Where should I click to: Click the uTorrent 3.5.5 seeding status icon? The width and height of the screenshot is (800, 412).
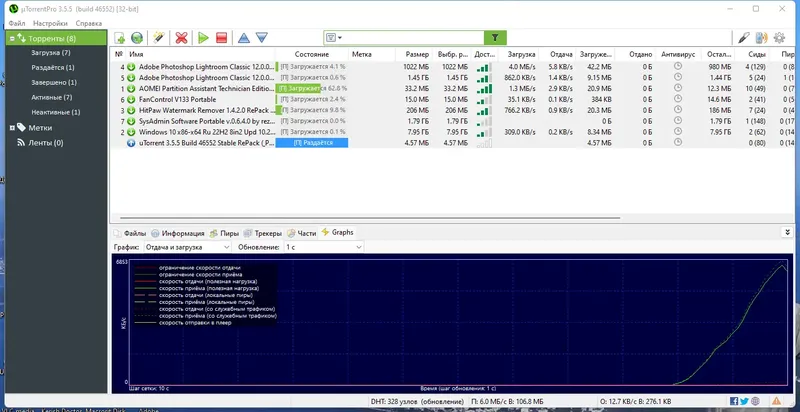click(x=131, y=143)
